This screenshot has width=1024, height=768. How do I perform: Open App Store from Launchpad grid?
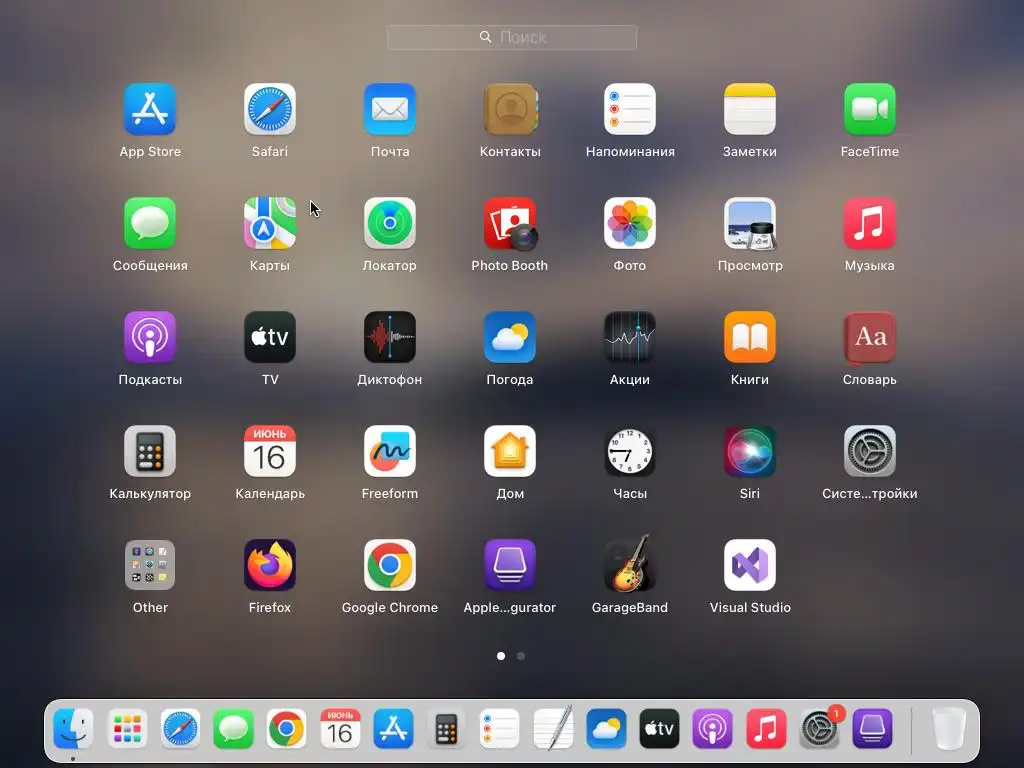pos(150,109)
